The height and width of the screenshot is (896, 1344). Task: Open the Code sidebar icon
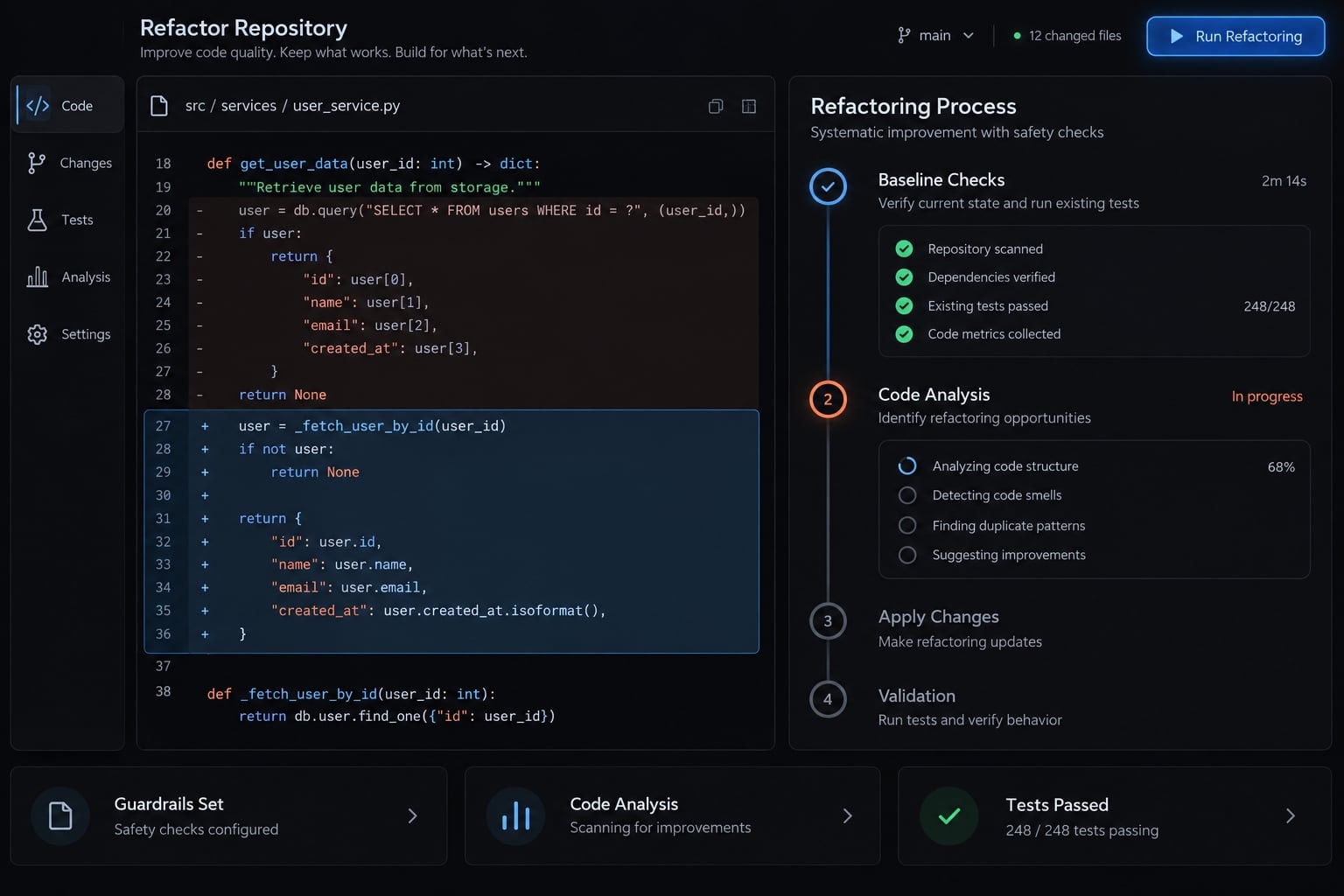(38, 106)
